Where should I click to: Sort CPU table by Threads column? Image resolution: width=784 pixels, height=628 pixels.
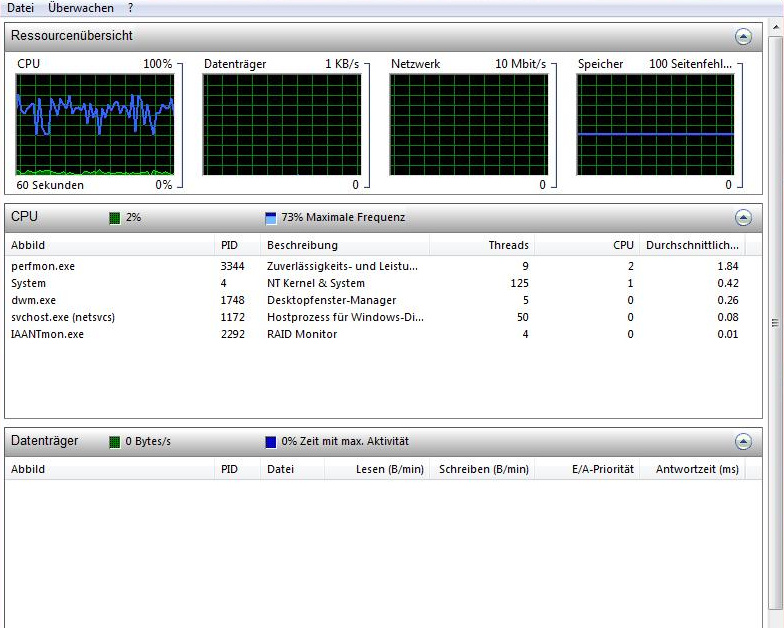[x=482, y=245]
